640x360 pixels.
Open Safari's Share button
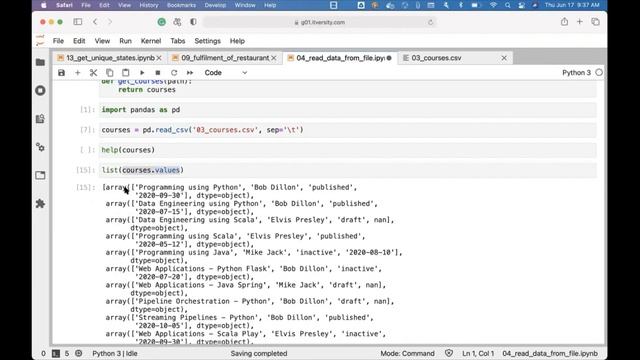pos(564,22)
